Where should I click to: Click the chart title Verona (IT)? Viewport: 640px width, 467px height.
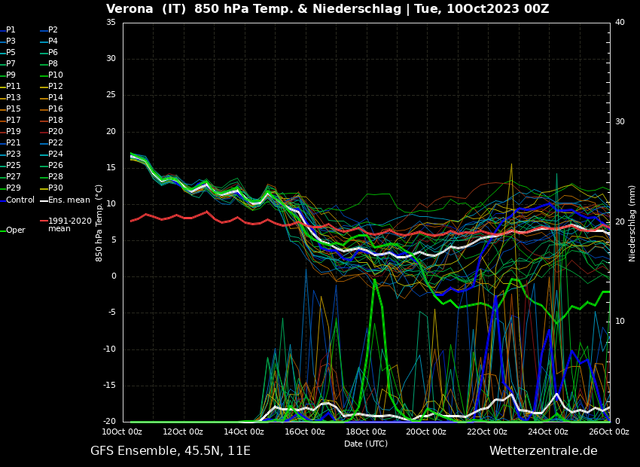146,9
